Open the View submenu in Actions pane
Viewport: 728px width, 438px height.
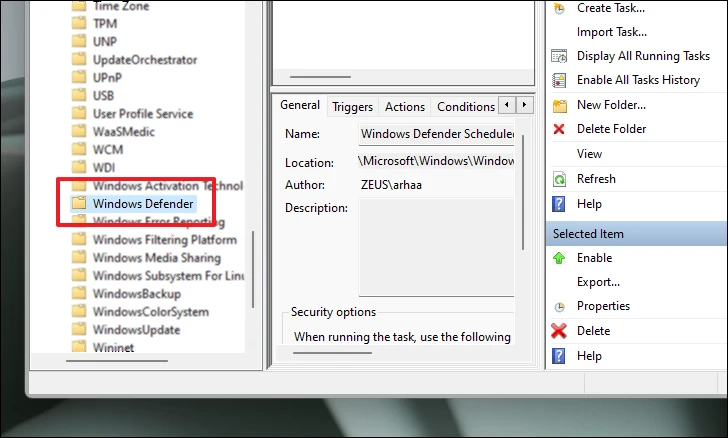pos(589,154)
